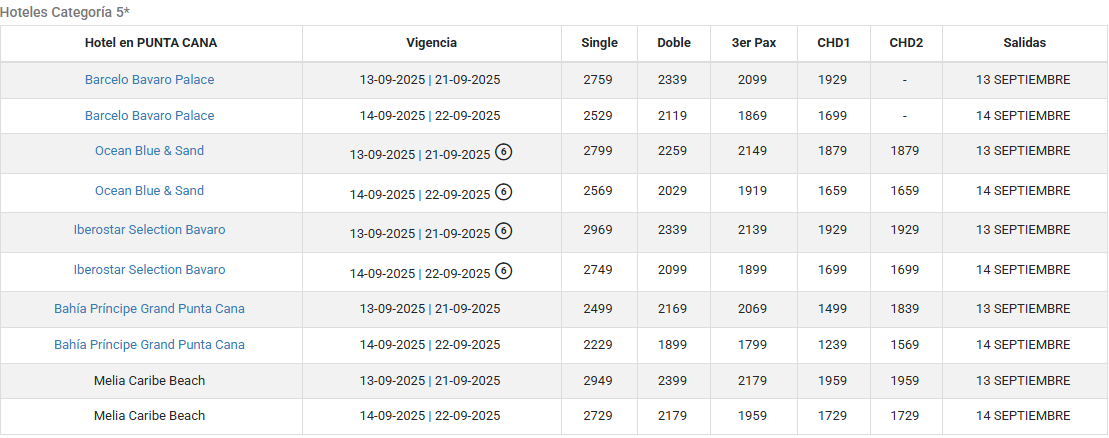Open the first Bahía Príncipe Grand Punta Cana link
This screenshot has width=1109, height=438.
150,309
